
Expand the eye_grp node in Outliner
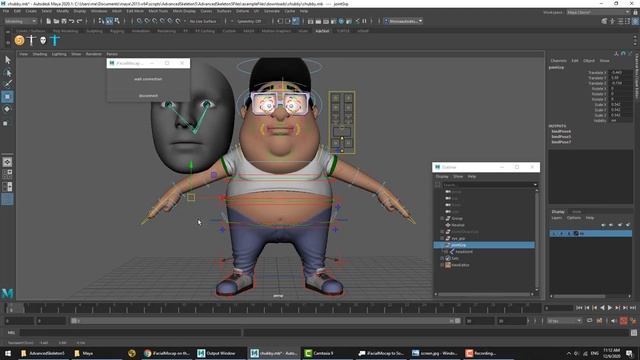[x=442, y=238]
